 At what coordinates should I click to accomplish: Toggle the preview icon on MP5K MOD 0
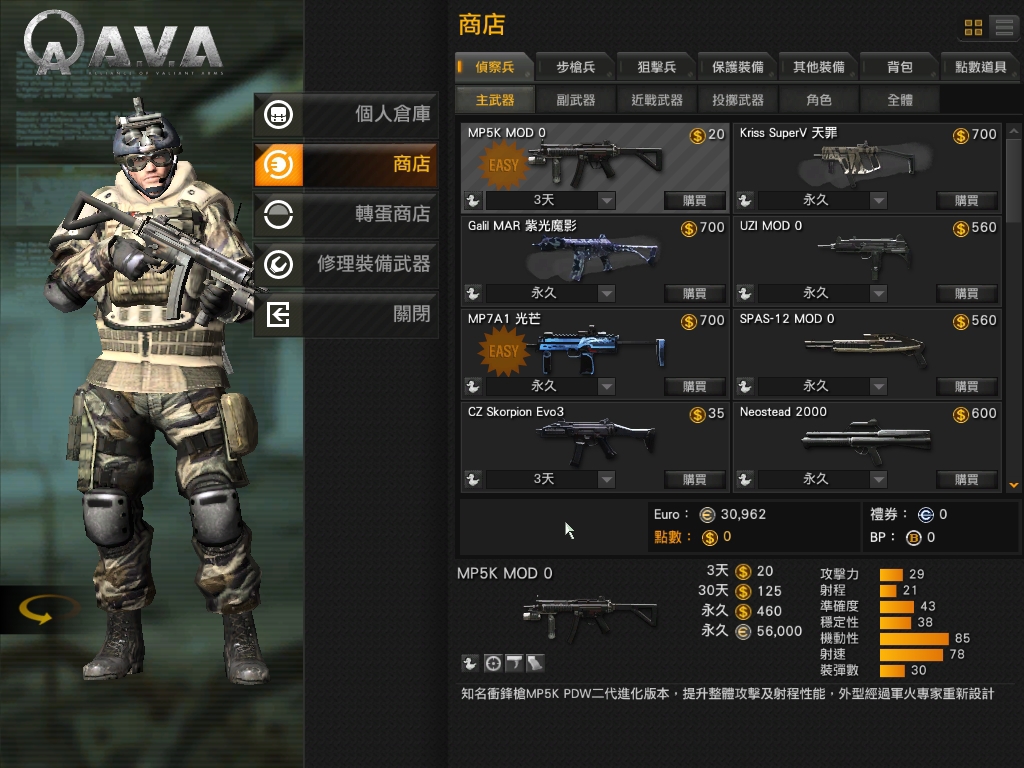(473, 200)
